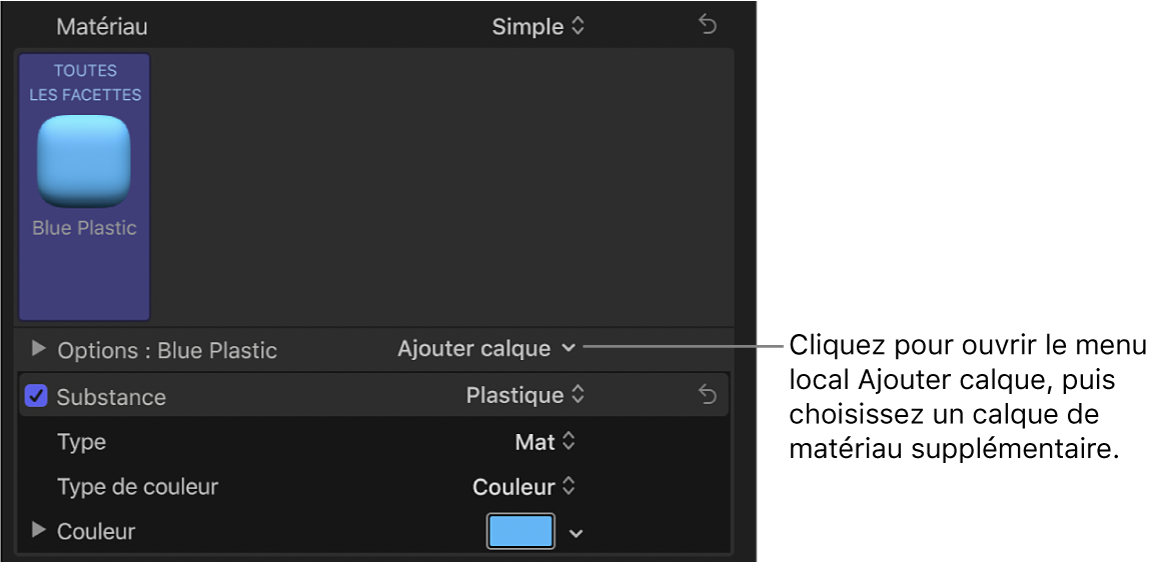Open the chevron menu beside the color swatch

pyautogui.click(x=575, y=533)
